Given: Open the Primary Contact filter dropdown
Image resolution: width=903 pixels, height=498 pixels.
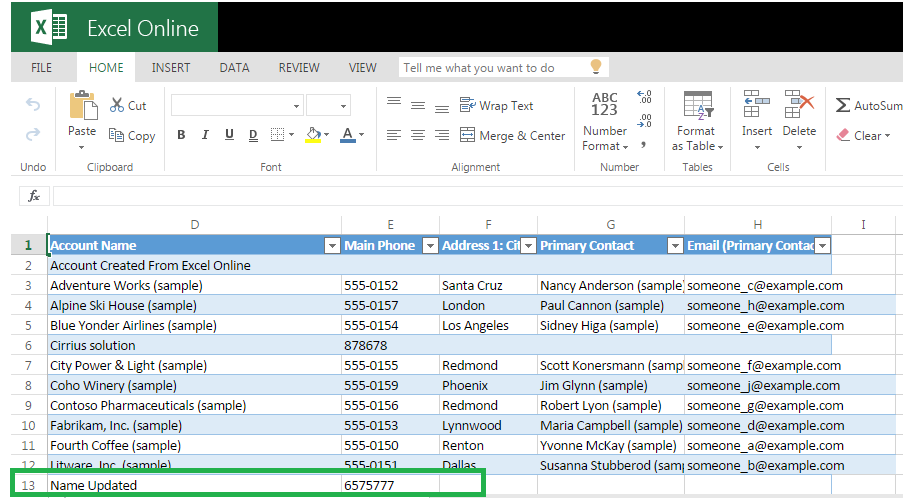Looking at the screenshot, I should point(675,246).
